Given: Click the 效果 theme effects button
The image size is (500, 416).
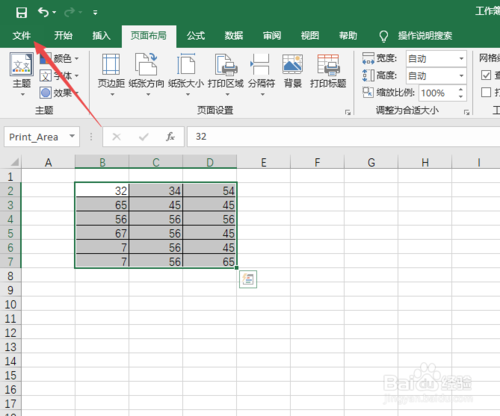Looking at the screenshot, I should (59, 92).
